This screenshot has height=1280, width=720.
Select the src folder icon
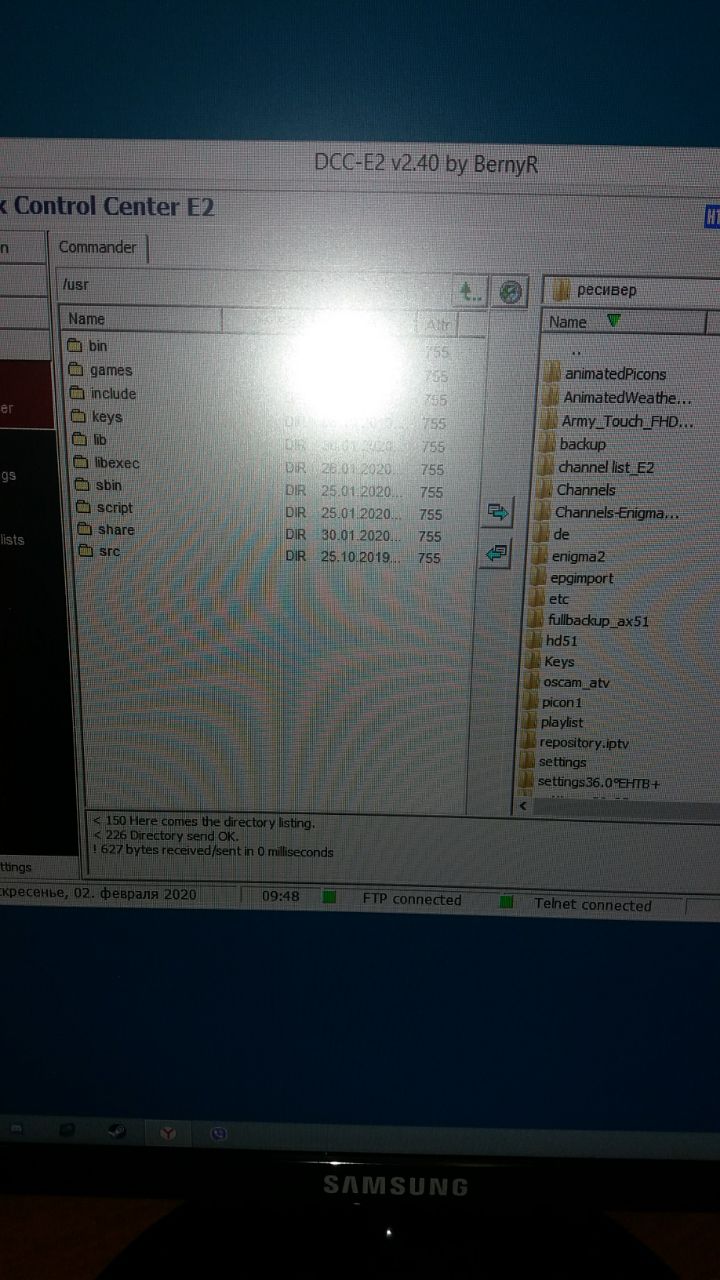click(86, 552)
